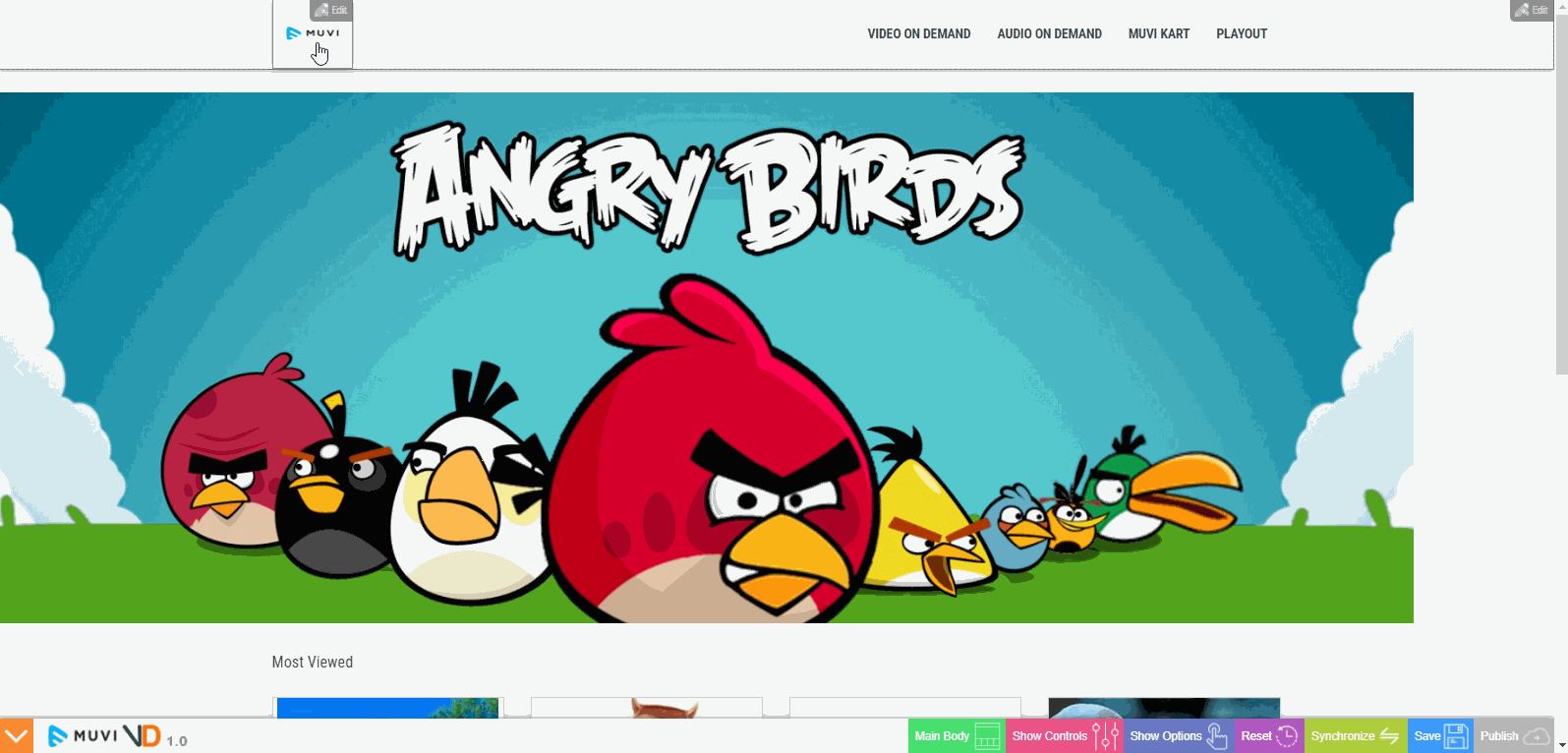Click the Synchronize button

(x=1356, y=736)
